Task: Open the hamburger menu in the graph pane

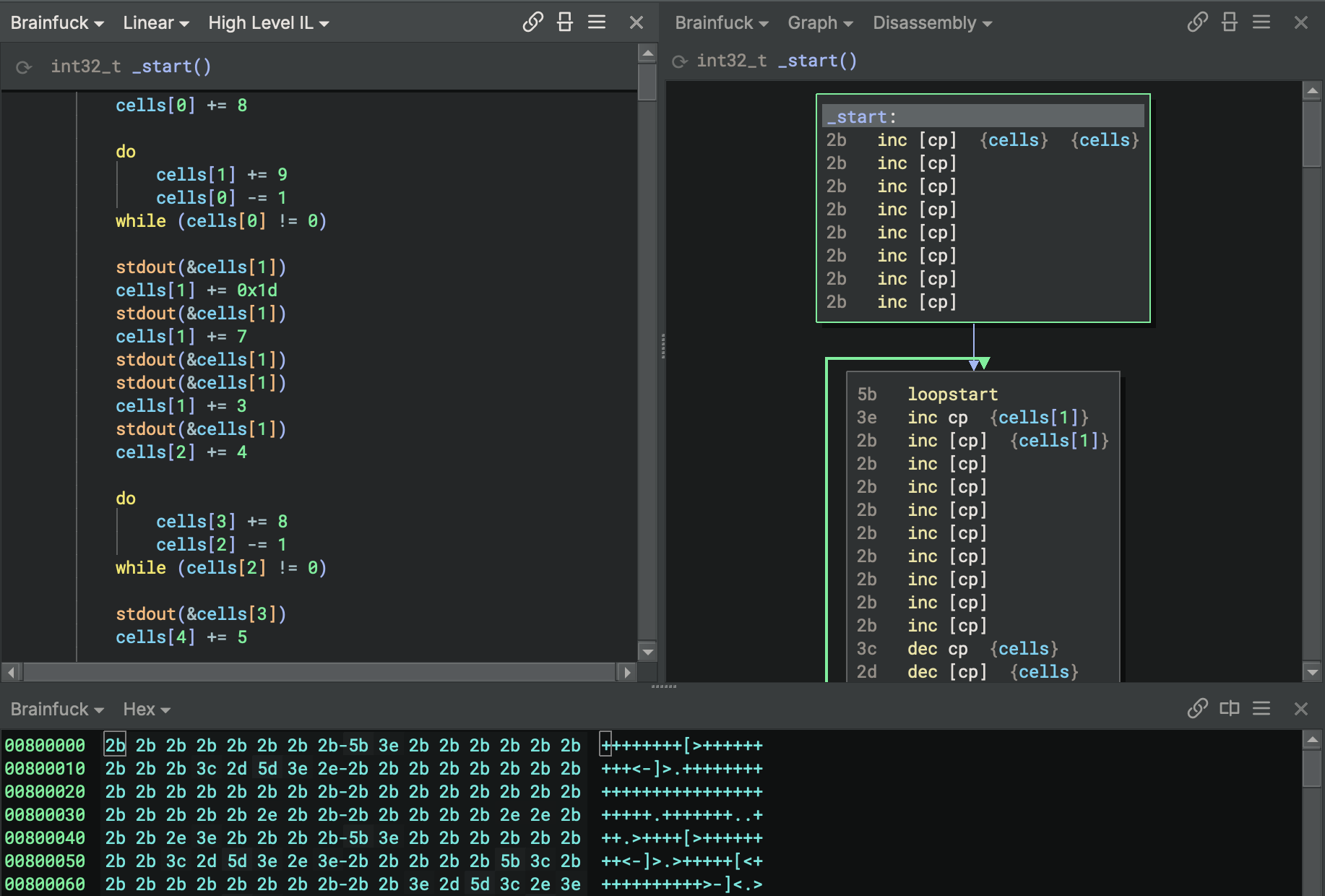Action: click(1261, 22)
